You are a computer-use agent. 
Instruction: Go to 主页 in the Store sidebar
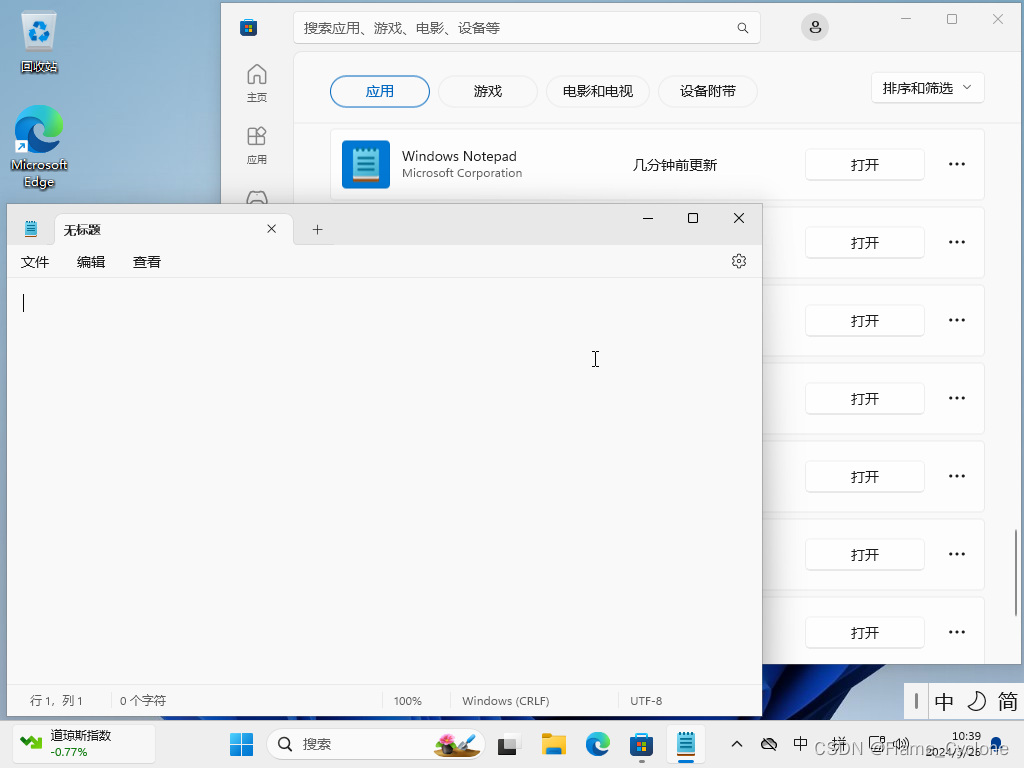(257, 83)
